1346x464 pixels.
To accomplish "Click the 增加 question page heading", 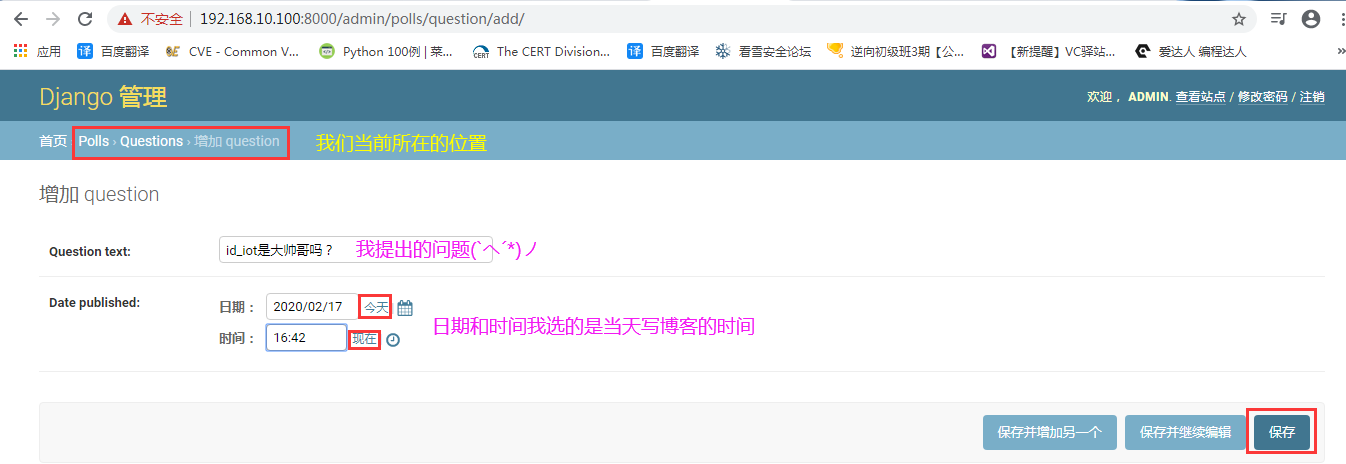I will 99,194.
